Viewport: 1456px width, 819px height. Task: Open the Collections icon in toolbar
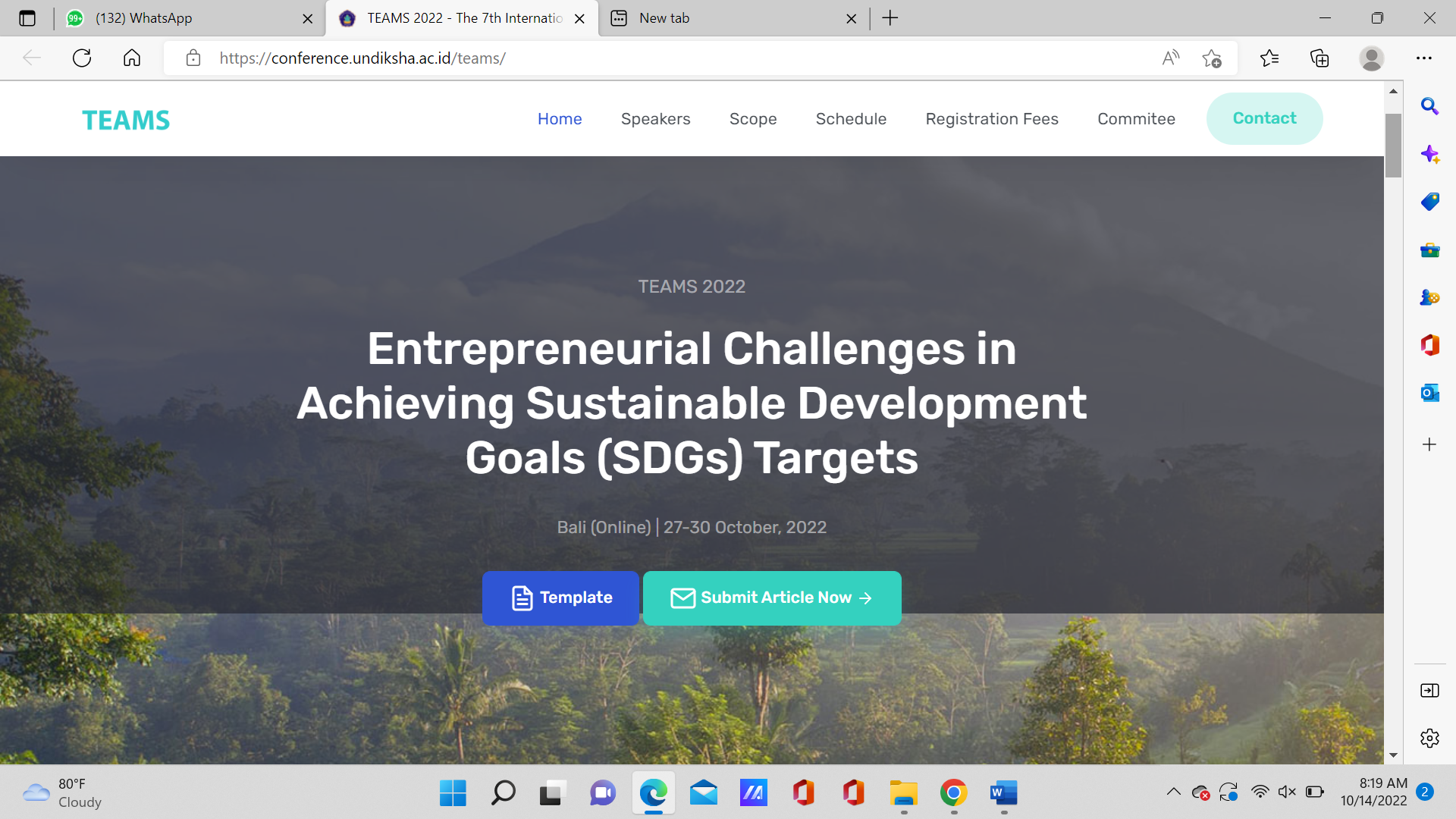tap(1319, 58)
